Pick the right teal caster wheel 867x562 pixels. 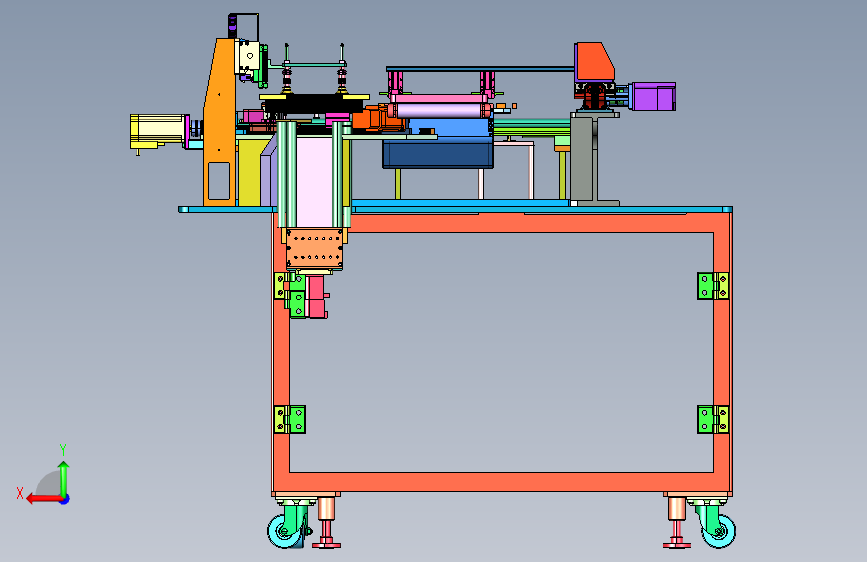coord(719,530)
